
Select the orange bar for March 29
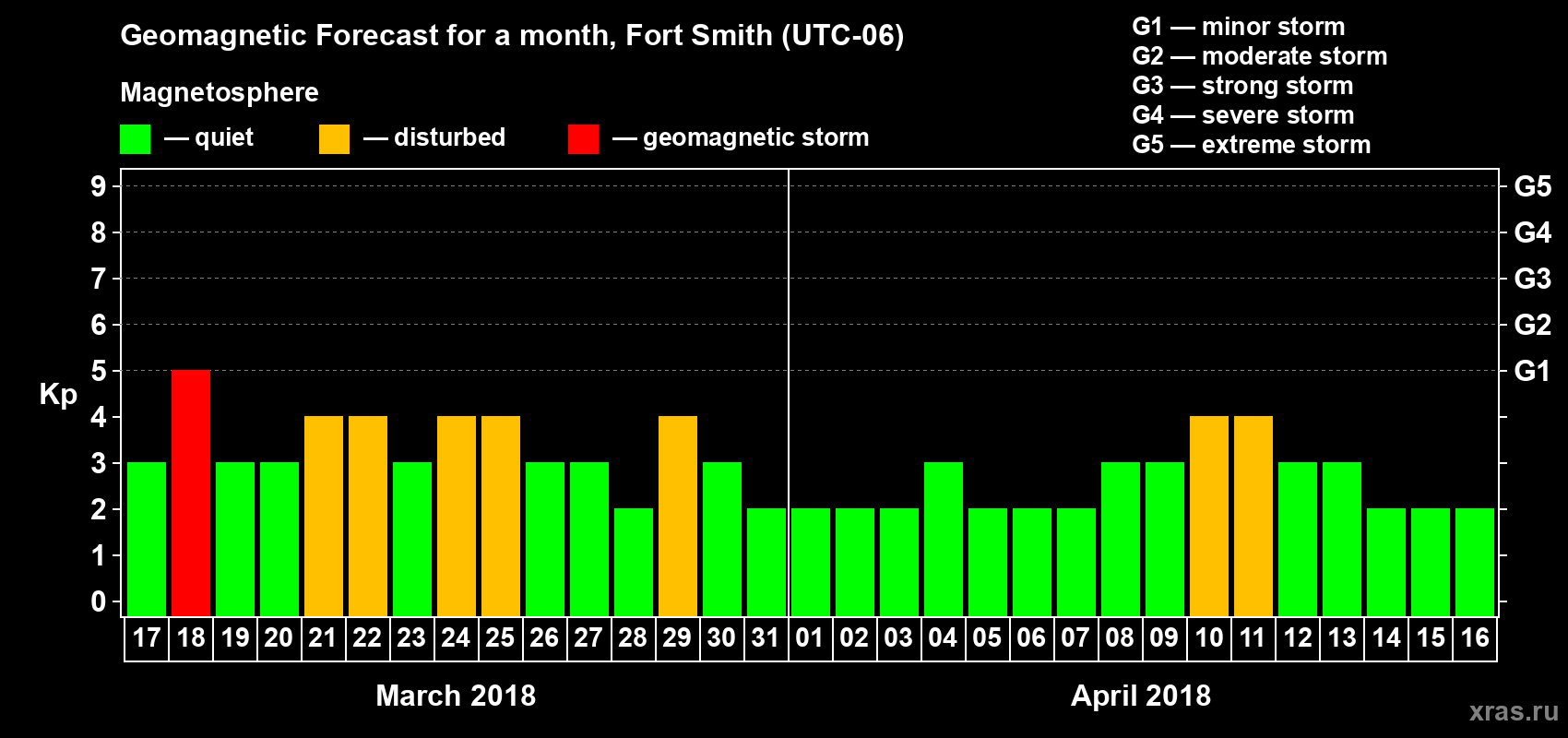click(x=678, y=516)
